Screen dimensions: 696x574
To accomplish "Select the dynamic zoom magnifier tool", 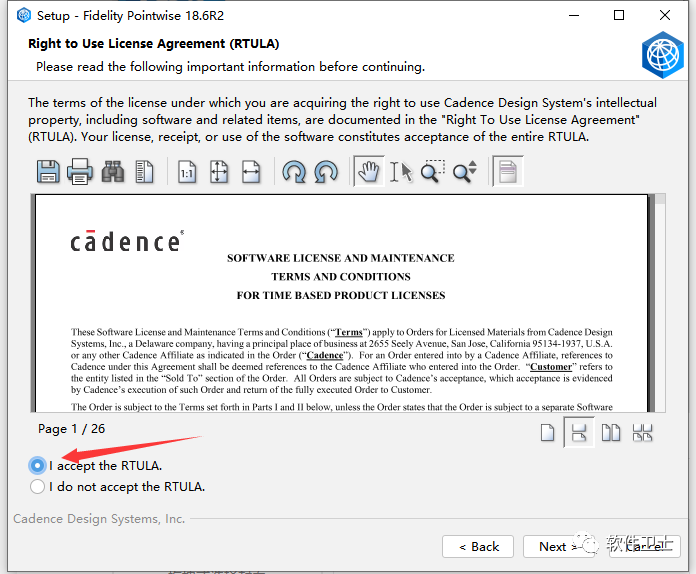I will (x=465, y=171).
